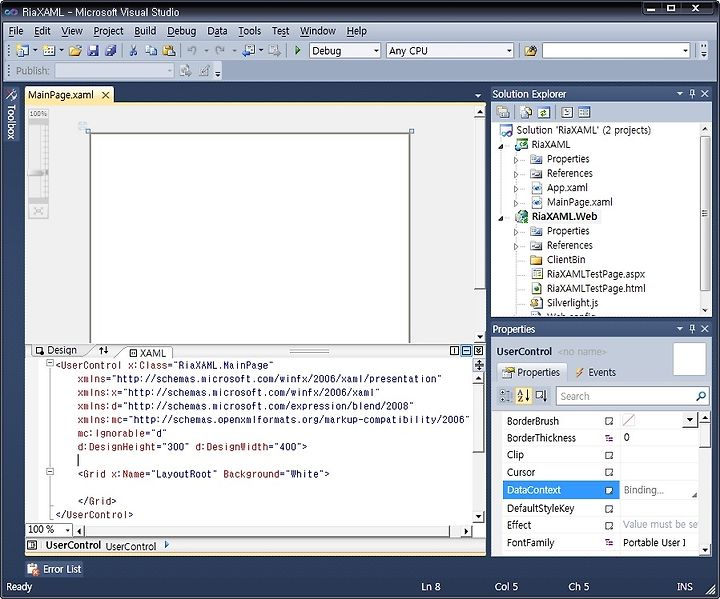Open the Any CPU platform dropdown
Viewport: 720px width, 599px height.
(x=509, y=51)
